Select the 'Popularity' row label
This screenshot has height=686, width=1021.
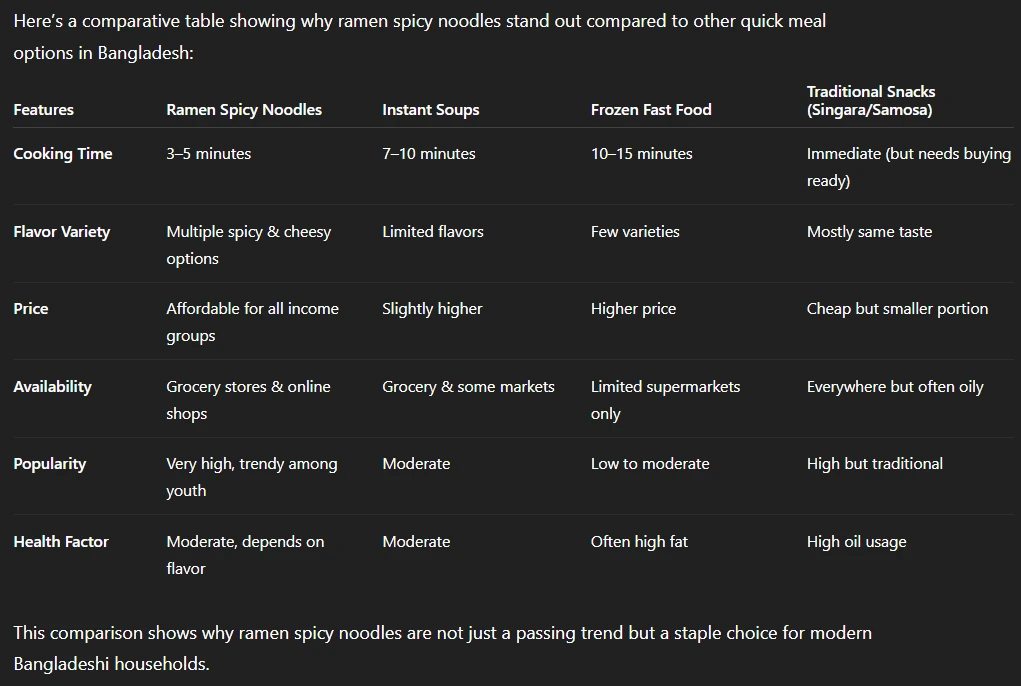(50, 464)
